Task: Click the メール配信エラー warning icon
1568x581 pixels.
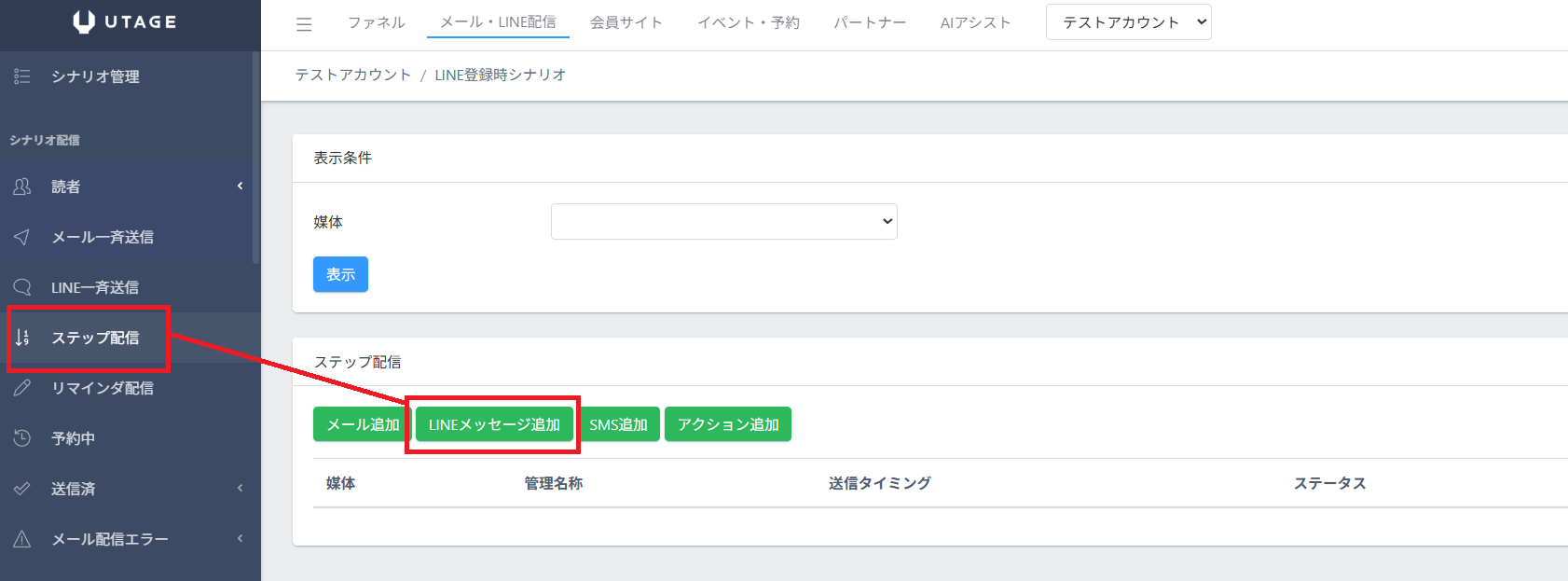Action: pyautogui.click(x=22, y=539)
